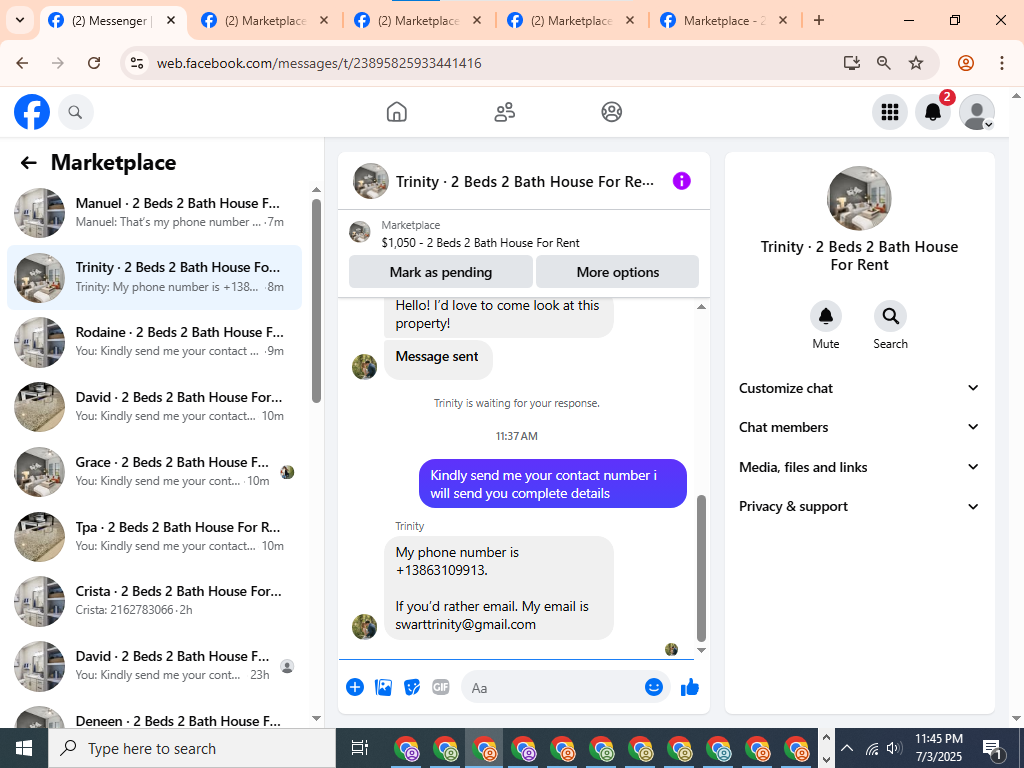Click the conversation list scrollbar thumb
The image size is (1024, 768).
(316, 300)
